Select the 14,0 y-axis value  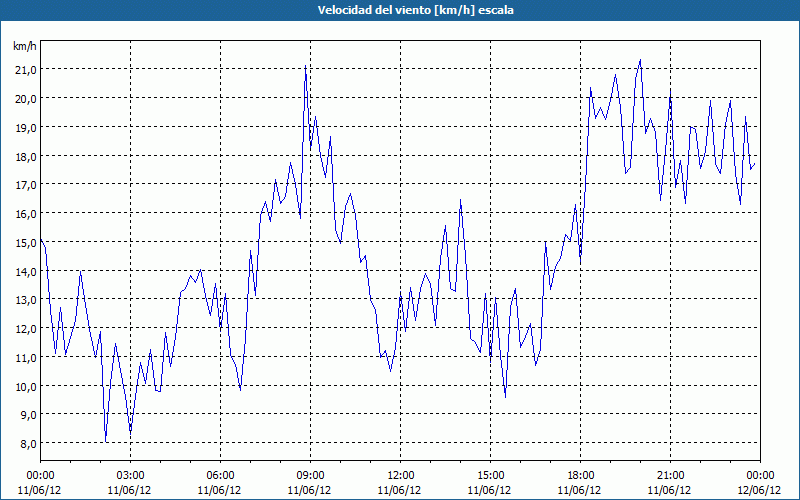pyautogui.click(x=26, y=271)
